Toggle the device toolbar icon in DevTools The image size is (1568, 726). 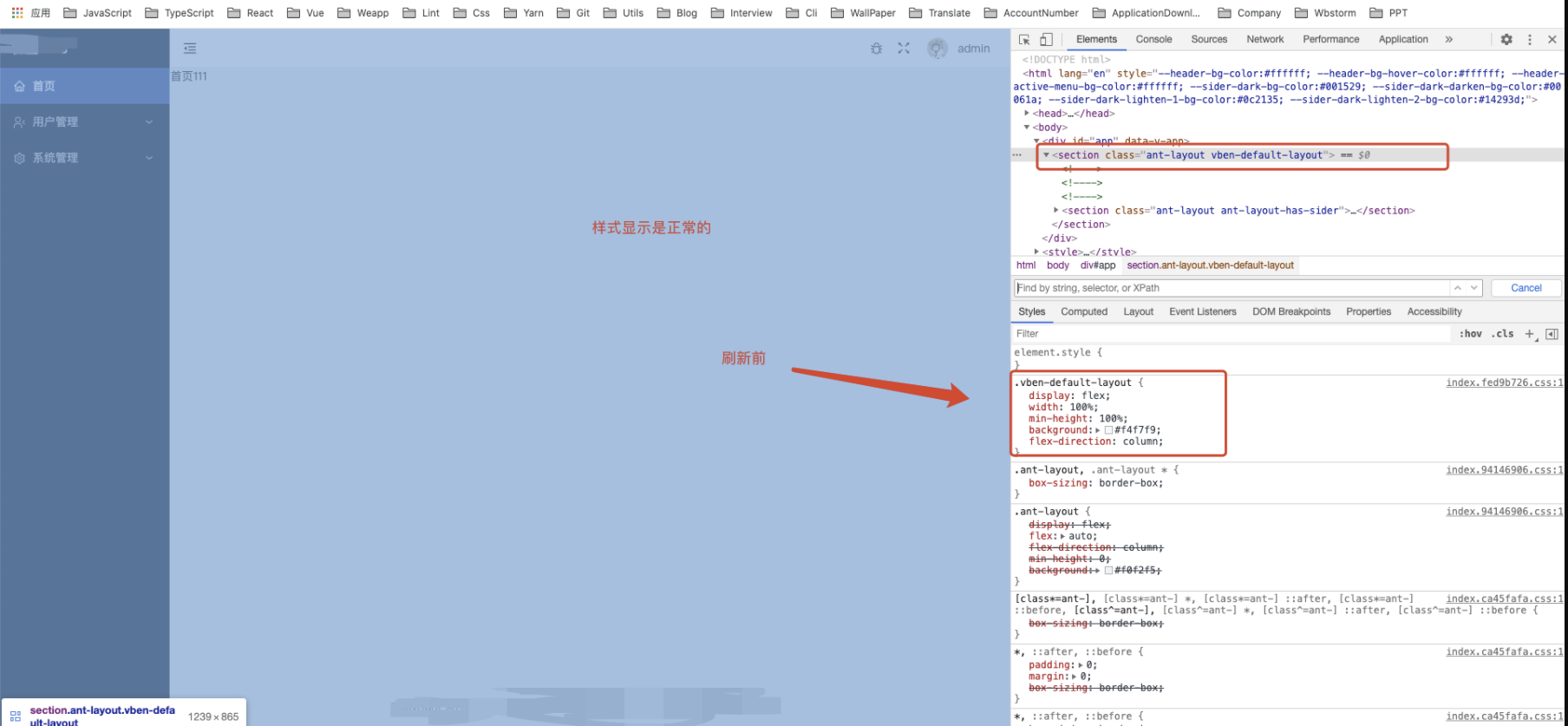[x=1047, y=40]
